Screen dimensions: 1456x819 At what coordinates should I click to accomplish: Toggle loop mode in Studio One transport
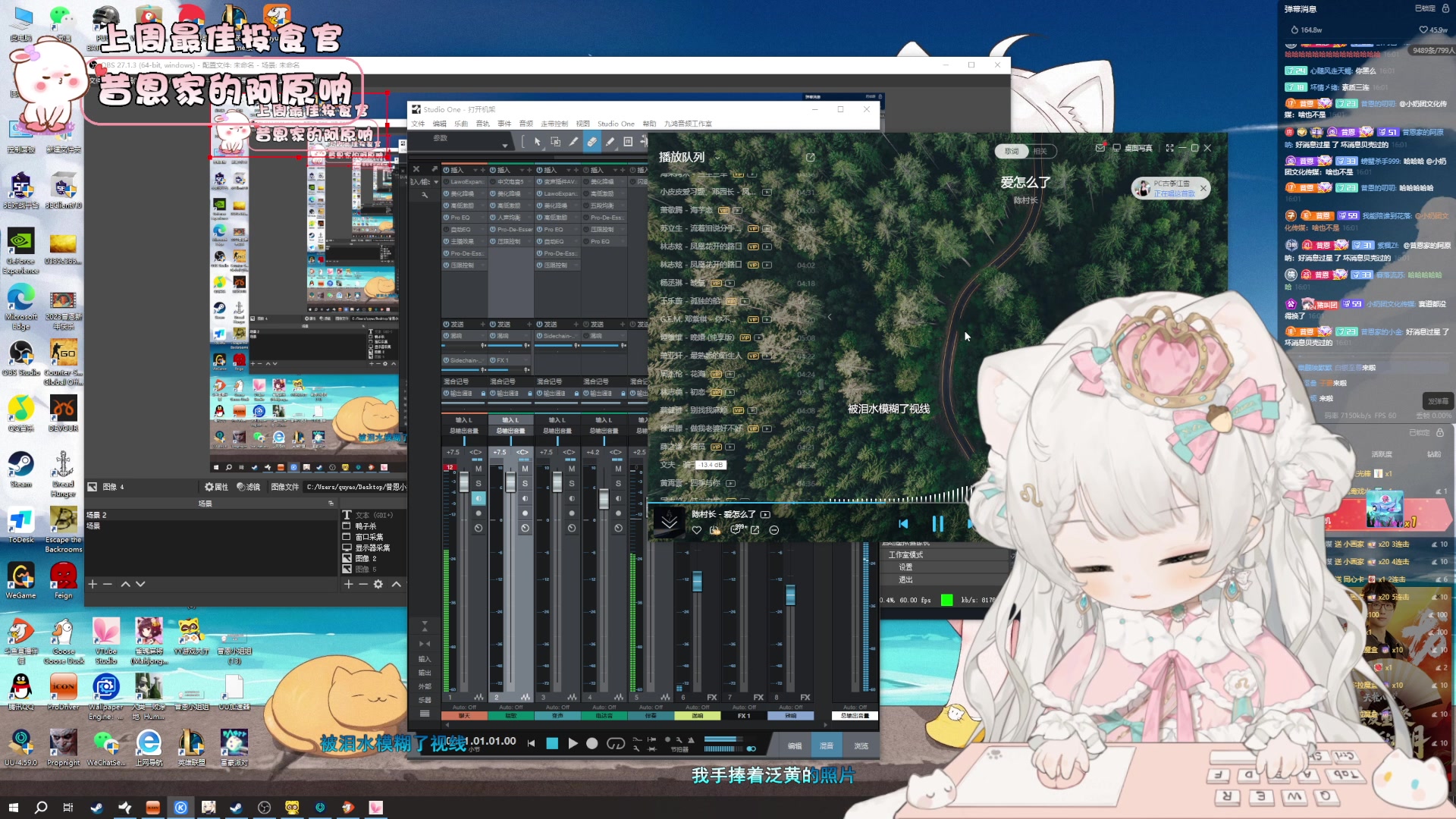click(x=616, y=744)
